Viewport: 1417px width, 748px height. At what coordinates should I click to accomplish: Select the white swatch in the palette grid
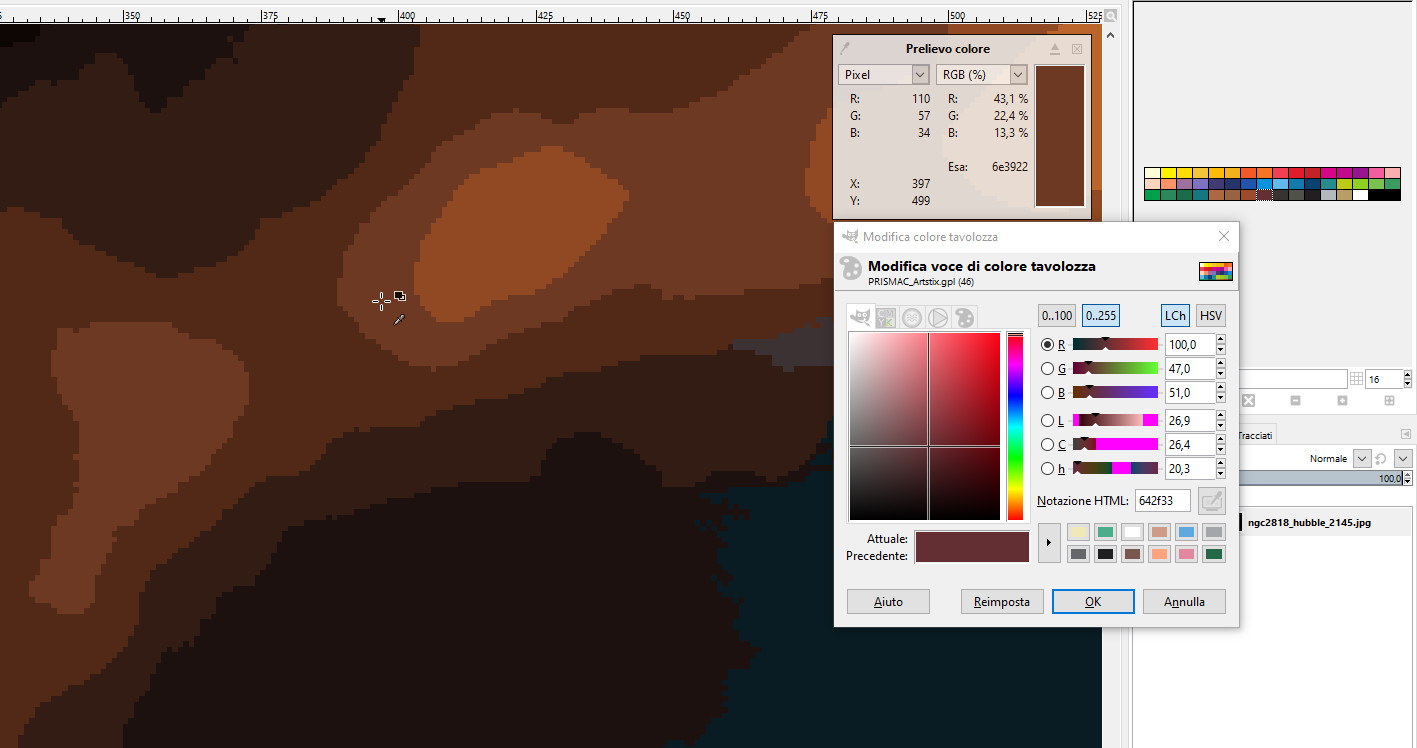1360,195
